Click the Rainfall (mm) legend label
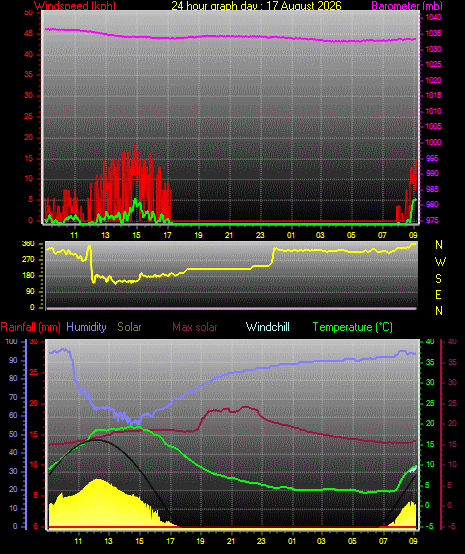Image resolution: width=465 pixels, height=554 pixels. [30, 327]
